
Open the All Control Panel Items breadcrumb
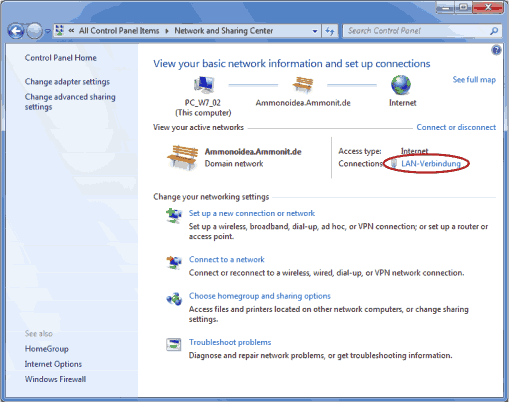click(119, 31)
